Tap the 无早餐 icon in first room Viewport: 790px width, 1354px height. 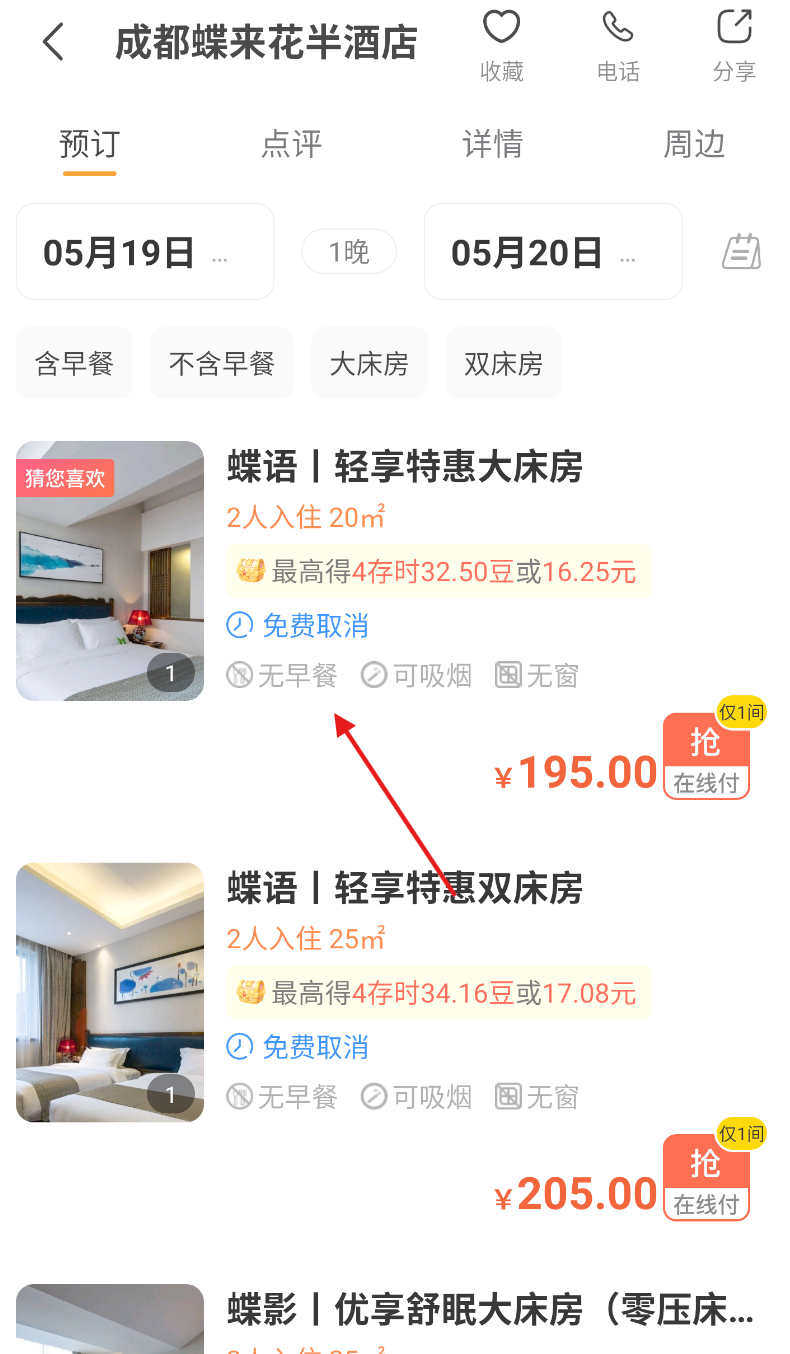(x=240, y=676)
